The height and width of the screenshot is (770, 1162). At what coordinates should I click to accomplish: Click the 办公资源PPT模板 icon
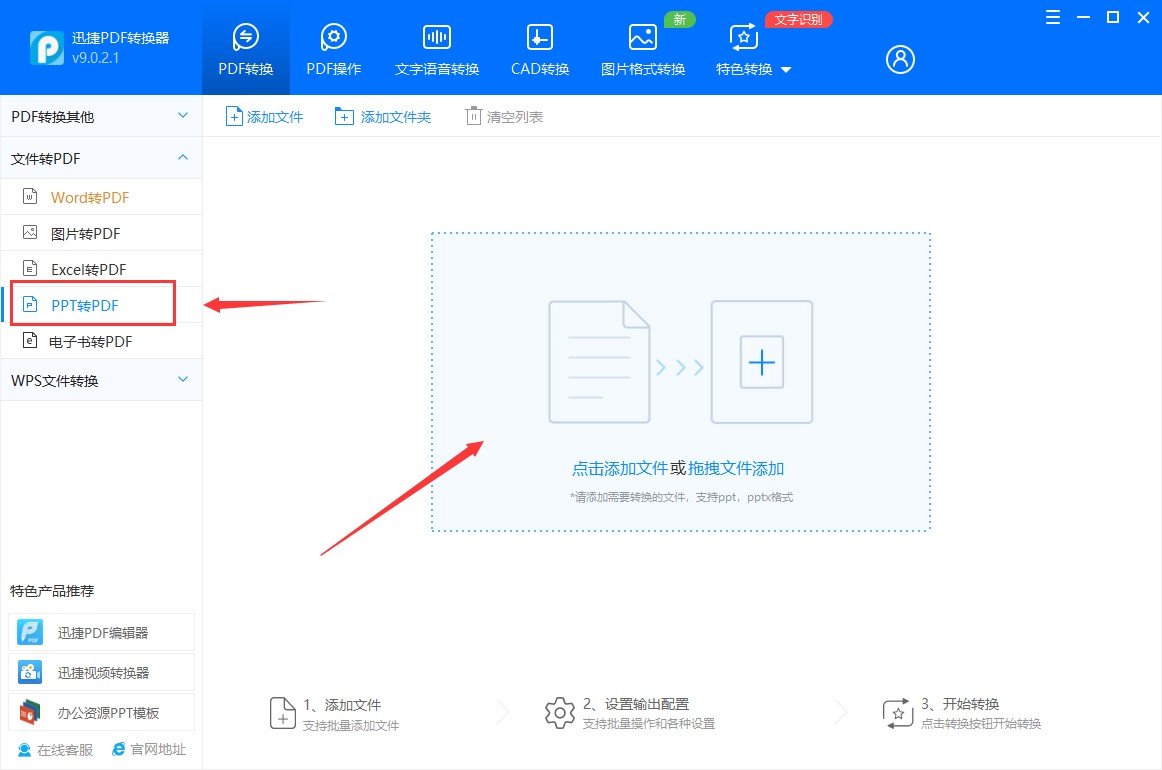[30, 712]
